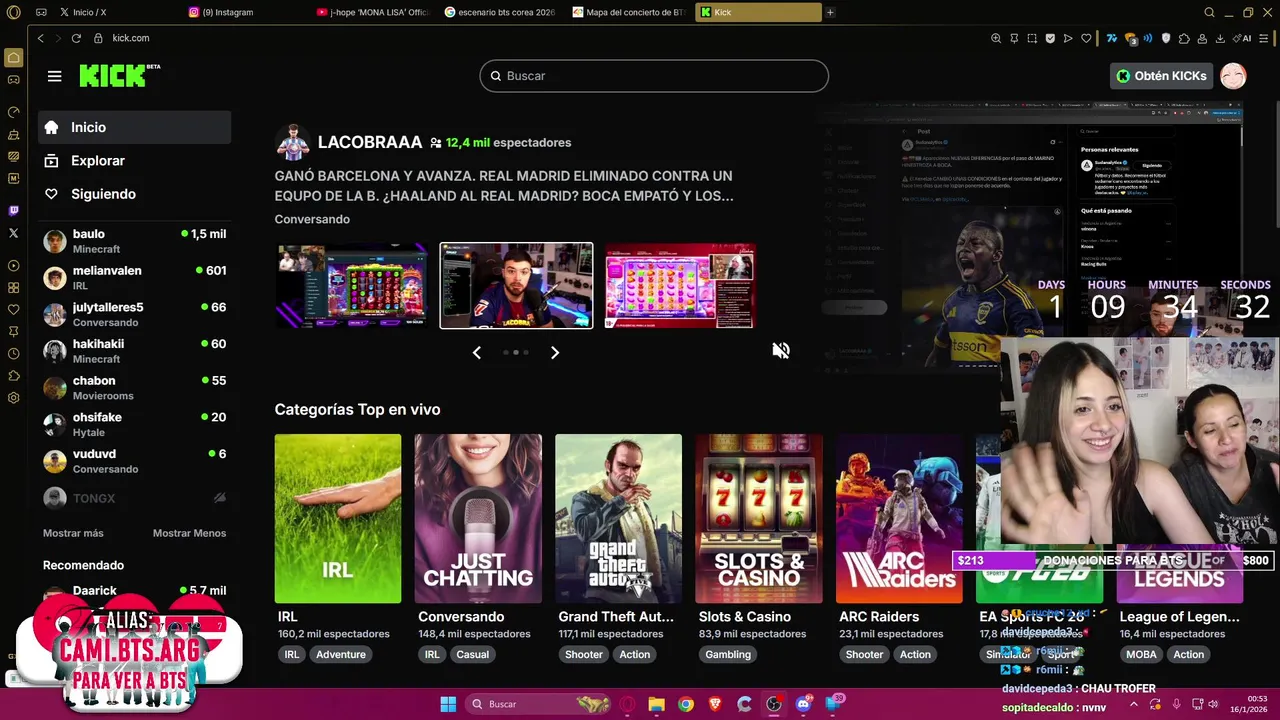1280x720 pixels.
Task: Reload the kick.com page
Action: pos(76,38)
